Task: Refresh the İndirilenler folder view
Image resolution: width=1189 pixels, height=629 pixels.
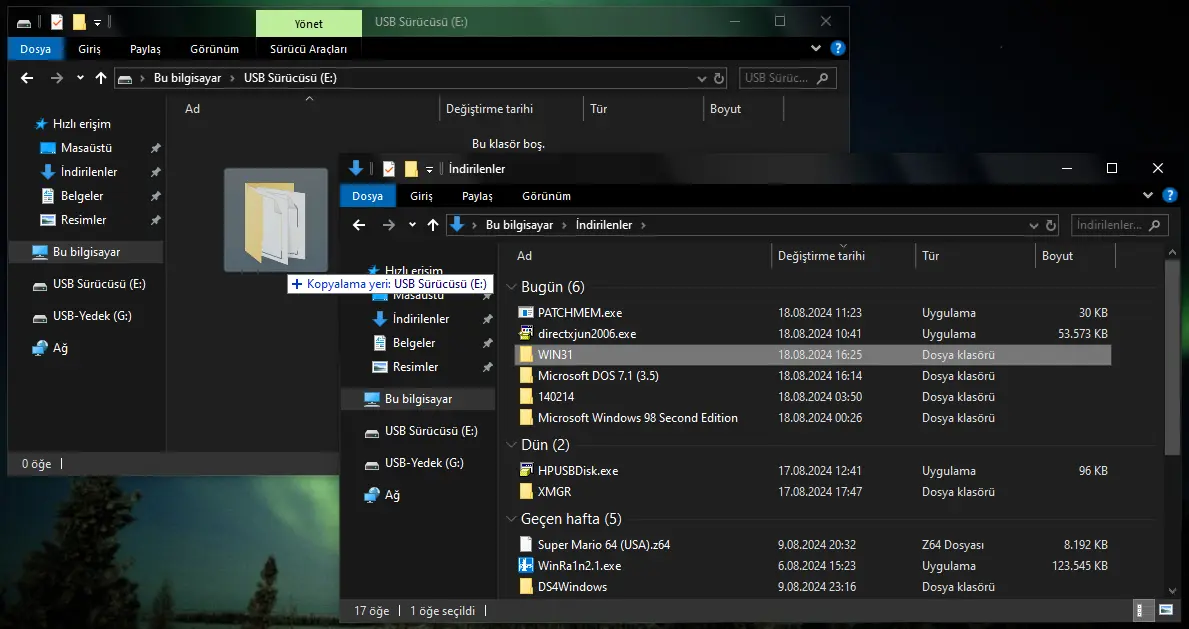Action: 1051,225
